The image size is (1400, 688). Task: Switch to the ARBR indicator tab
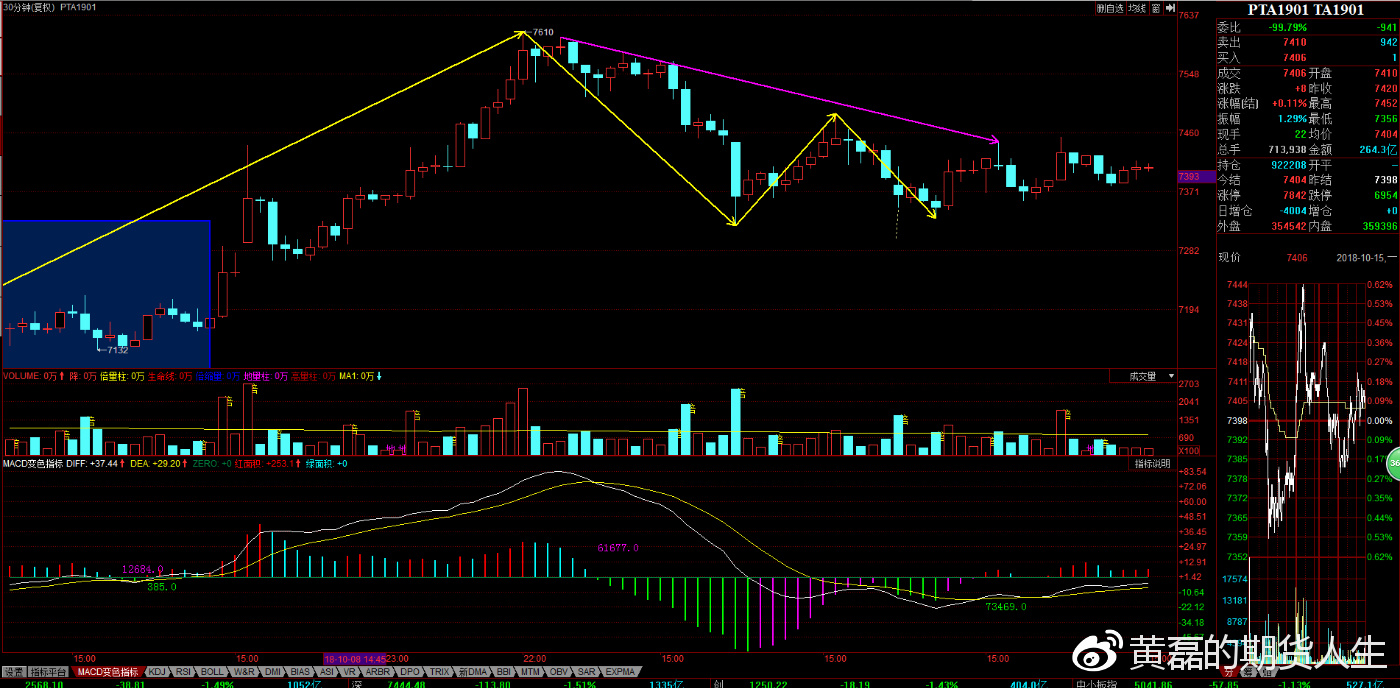point(377,672)
